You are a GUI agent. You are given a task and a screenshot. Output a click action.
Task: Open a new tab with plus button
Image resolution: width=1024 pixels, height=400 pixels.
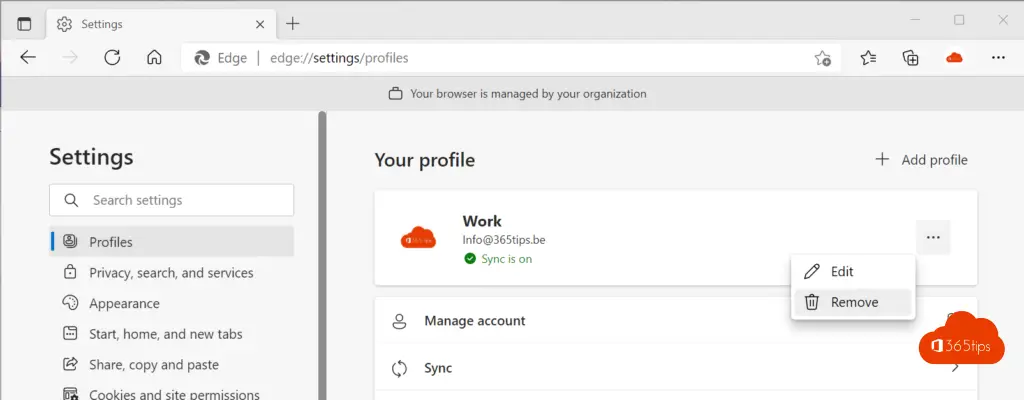293,24
